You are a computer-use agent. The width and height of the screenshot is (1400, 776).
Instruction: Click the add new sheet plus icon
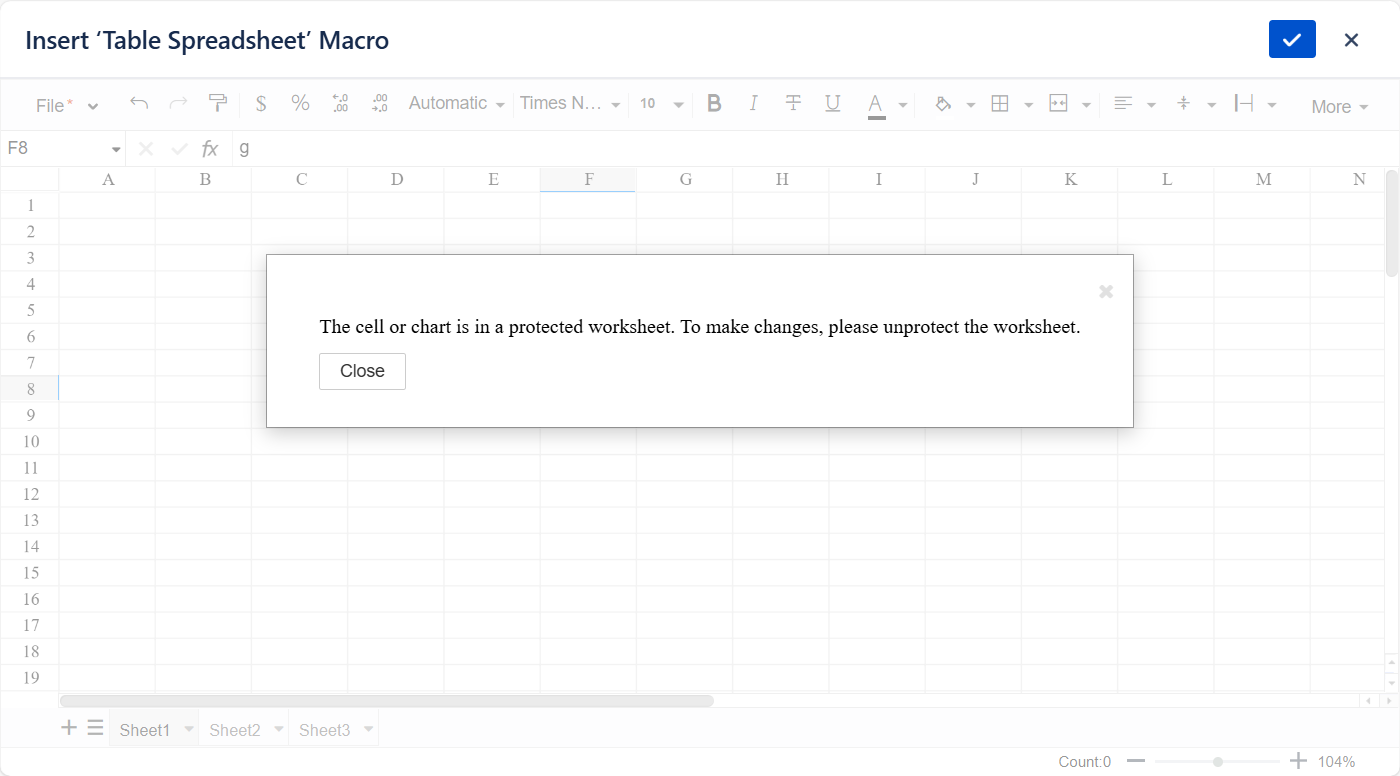[x=69, y=728]
